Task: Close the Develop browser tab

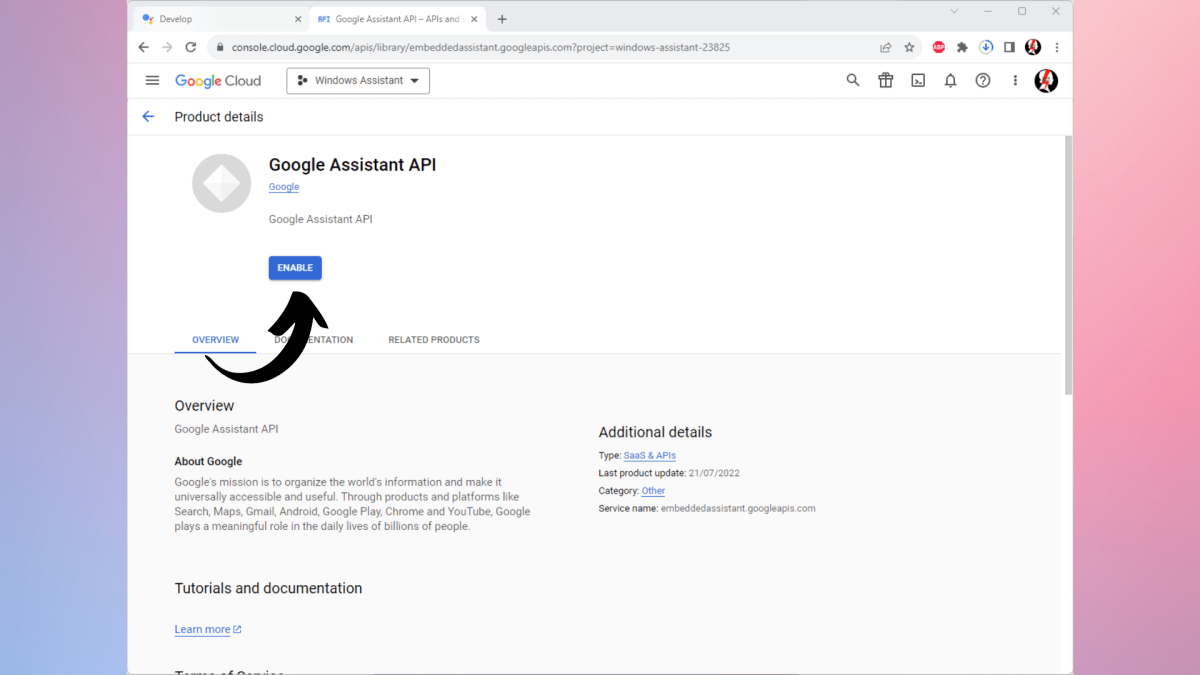Action: [298, 19]
